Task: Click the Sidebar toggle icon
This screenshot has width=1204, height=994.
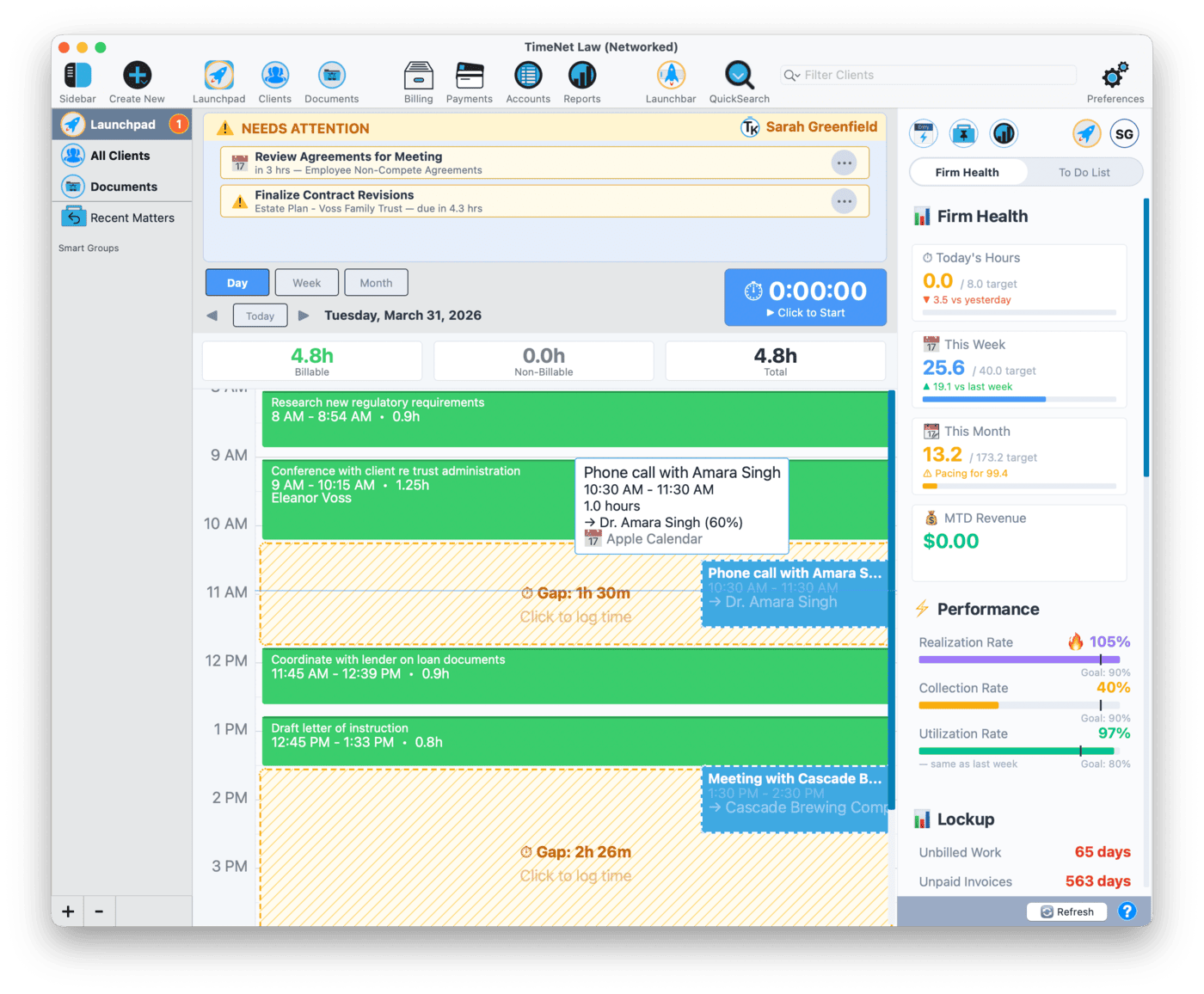Action: point(77,75)
